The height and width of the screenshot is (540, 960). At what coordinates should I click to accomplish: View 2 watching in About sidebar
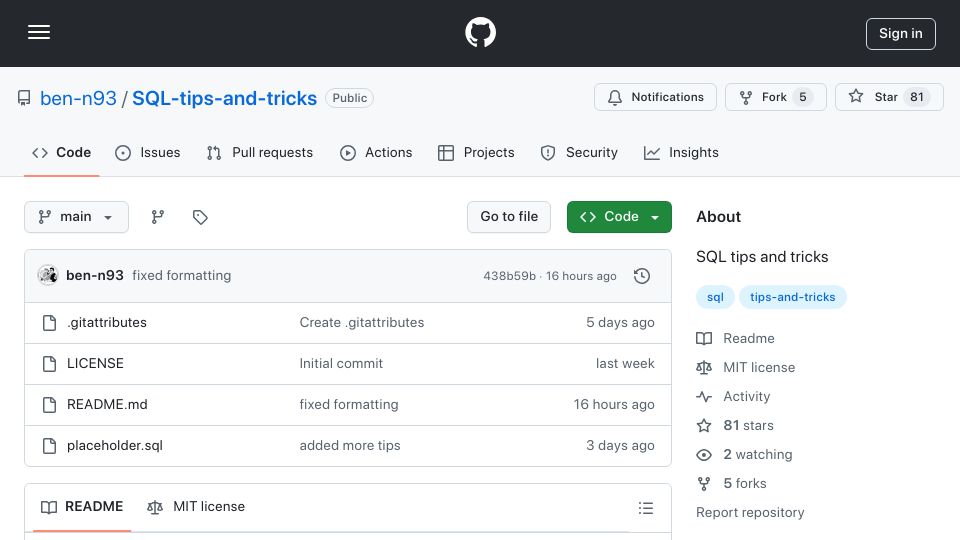744,455
